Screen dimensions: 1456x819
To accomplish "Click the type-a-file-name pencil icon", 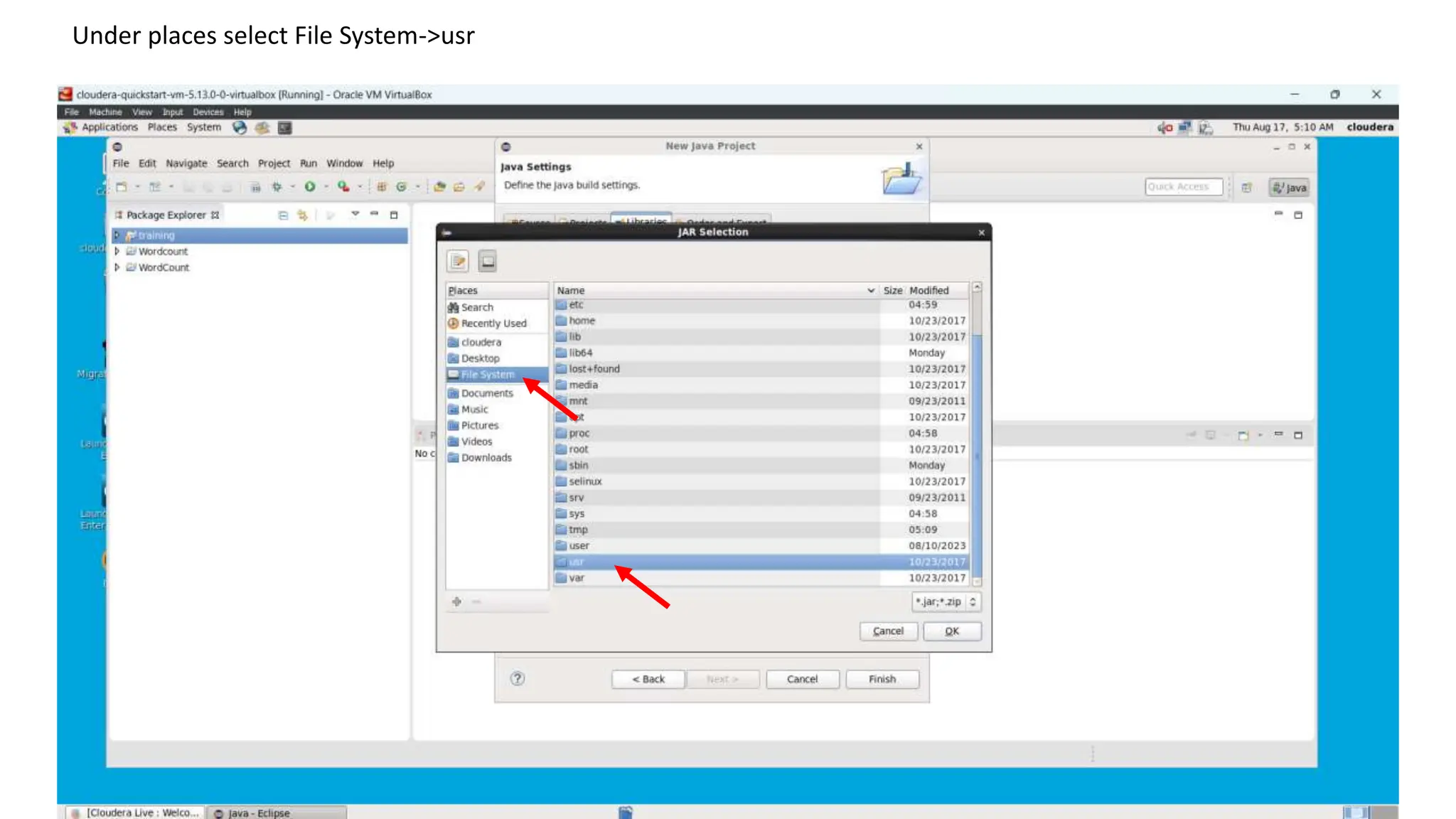I will pyautogui.click(x=458, y=262).
